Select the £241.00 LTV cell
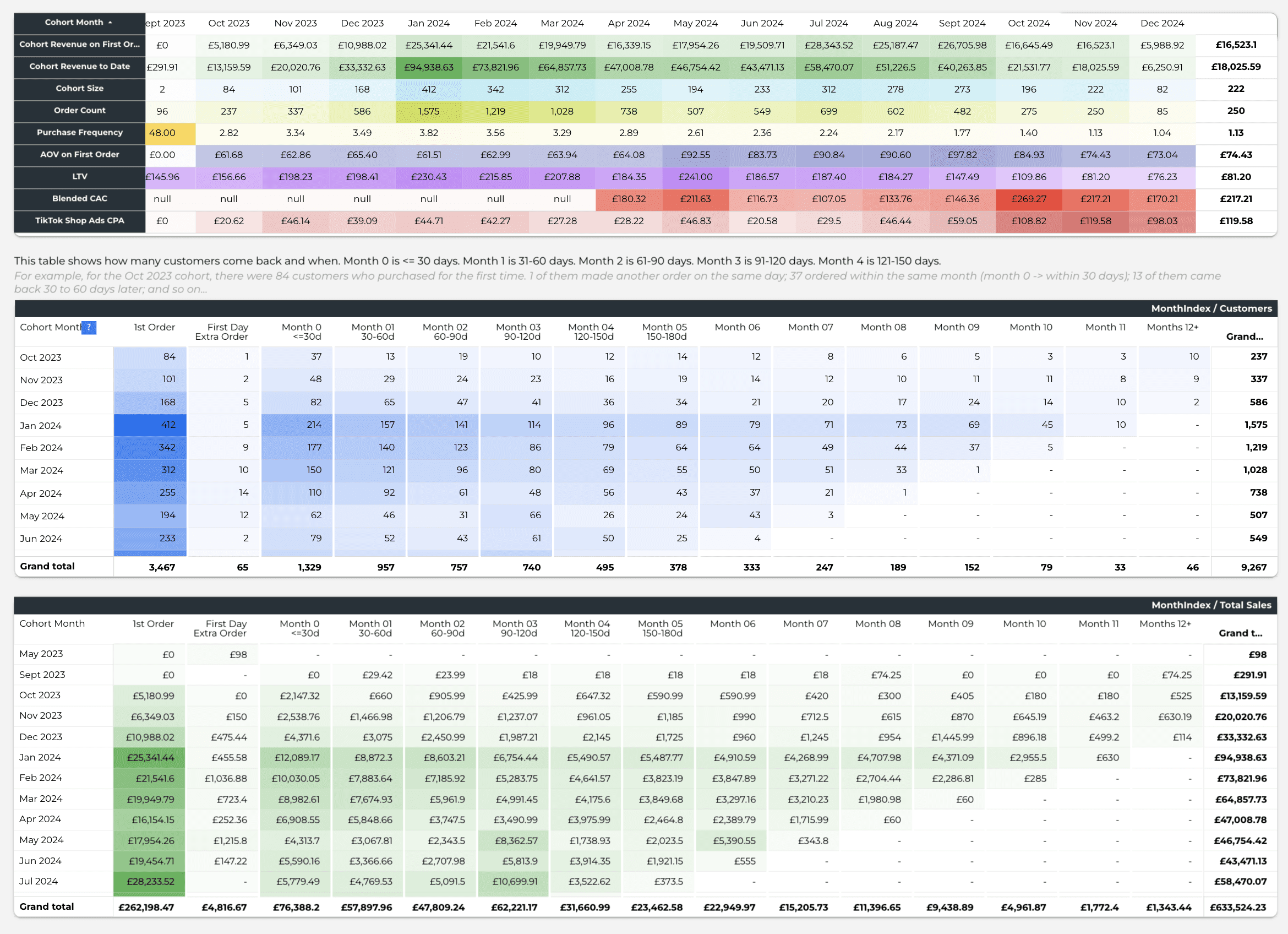 695,177
